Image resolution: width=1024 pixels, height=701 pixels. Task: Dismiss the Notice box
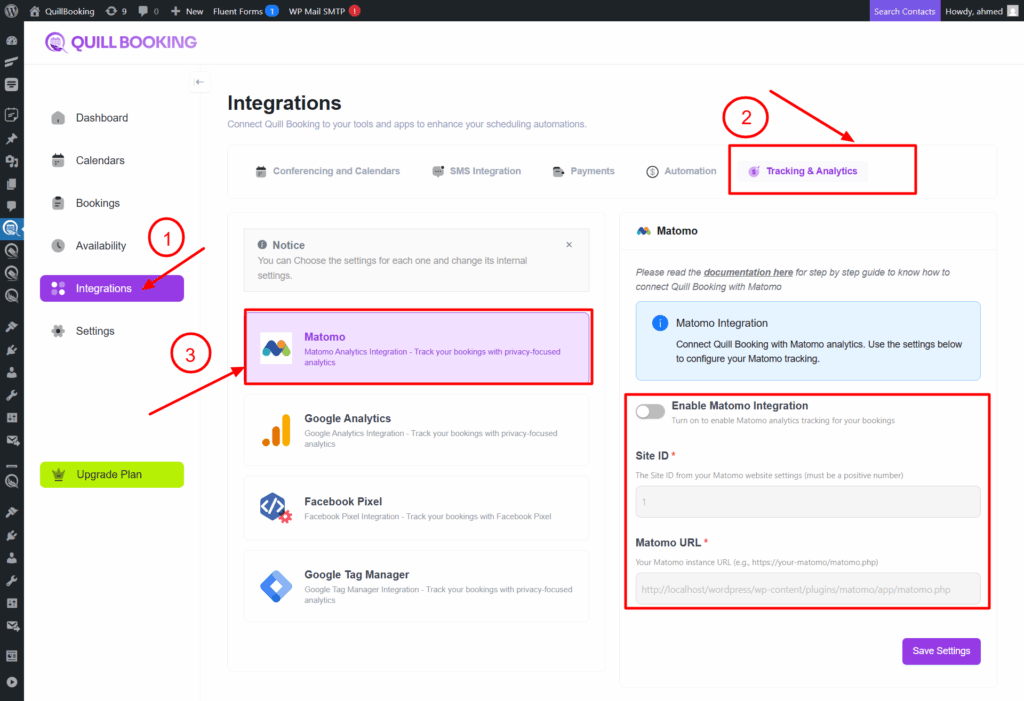coord(569,244)
